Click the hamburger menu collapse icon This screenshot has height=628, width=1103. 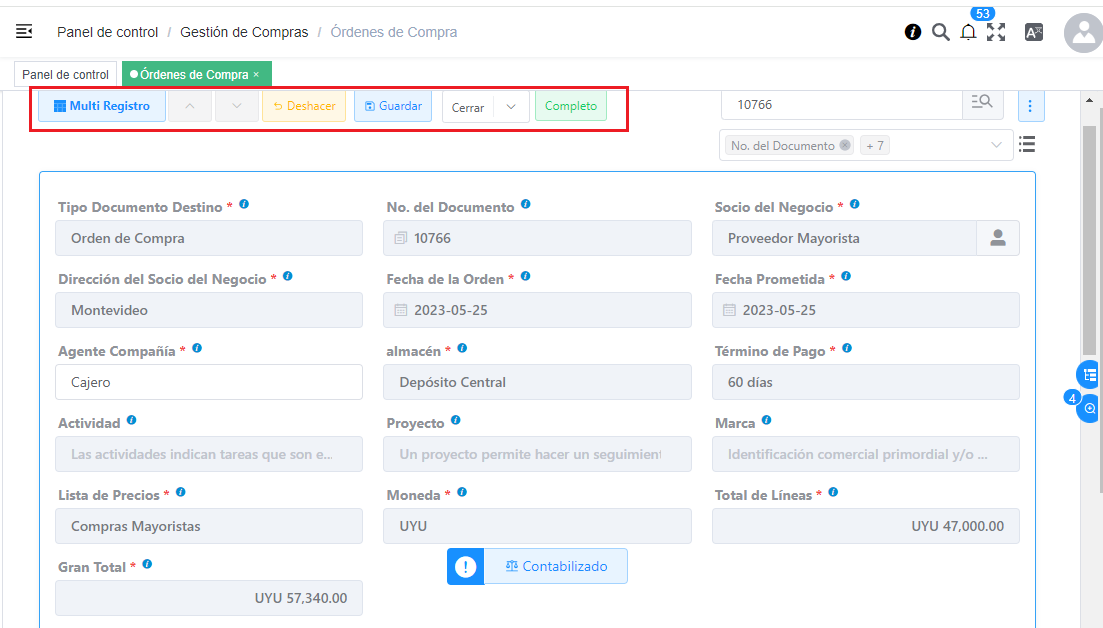click(x=24, y=32)
